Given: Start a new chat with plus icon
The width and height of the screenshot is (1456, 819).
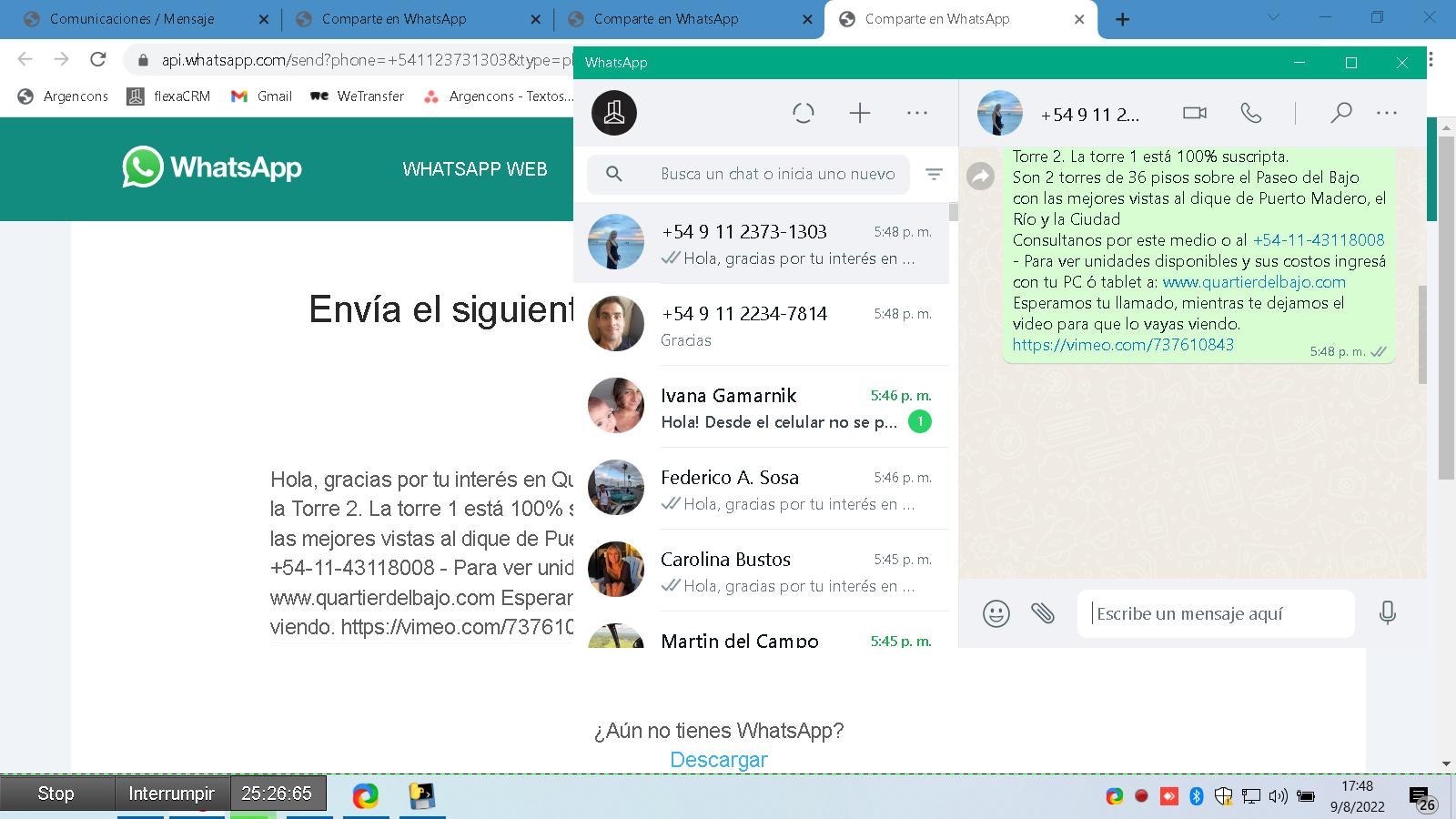Looking at the screenshot, I should pos(860,113).
